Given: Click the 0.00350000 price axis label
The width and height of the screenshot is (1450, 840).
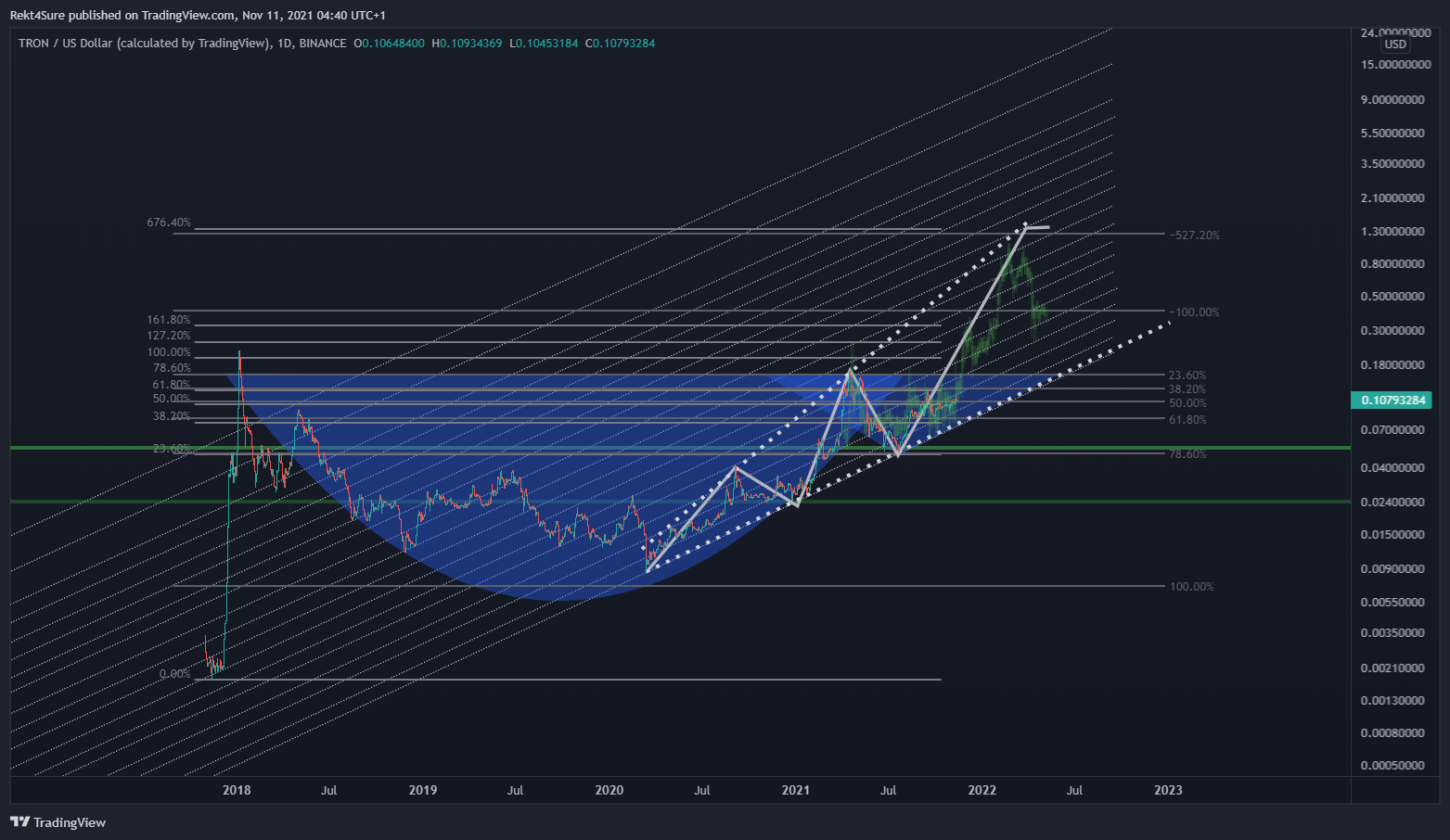Looking at the screenshot, I should (x=1392, y=633).
